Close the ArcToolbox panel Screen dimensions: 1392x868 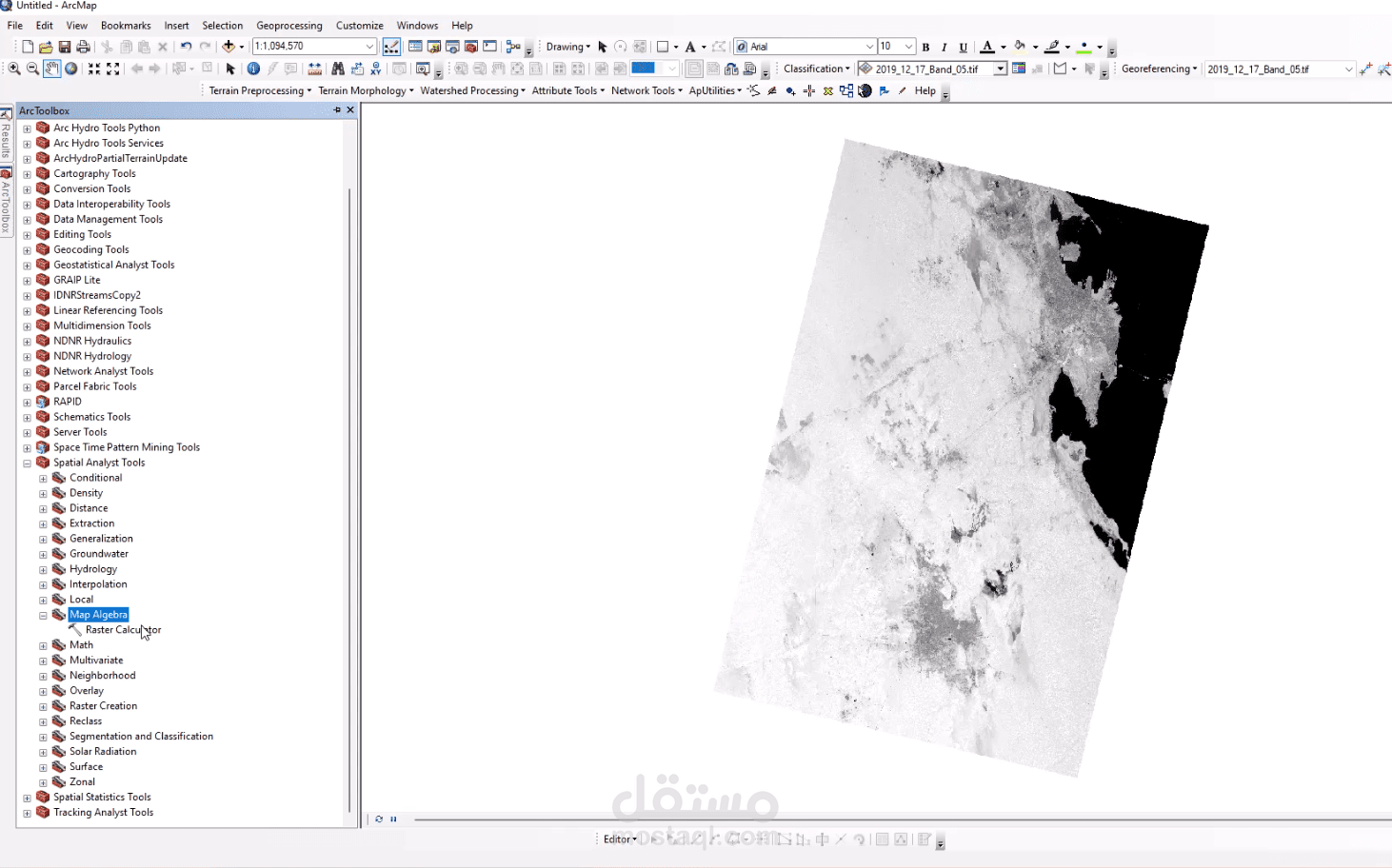(x=350, y=110)
